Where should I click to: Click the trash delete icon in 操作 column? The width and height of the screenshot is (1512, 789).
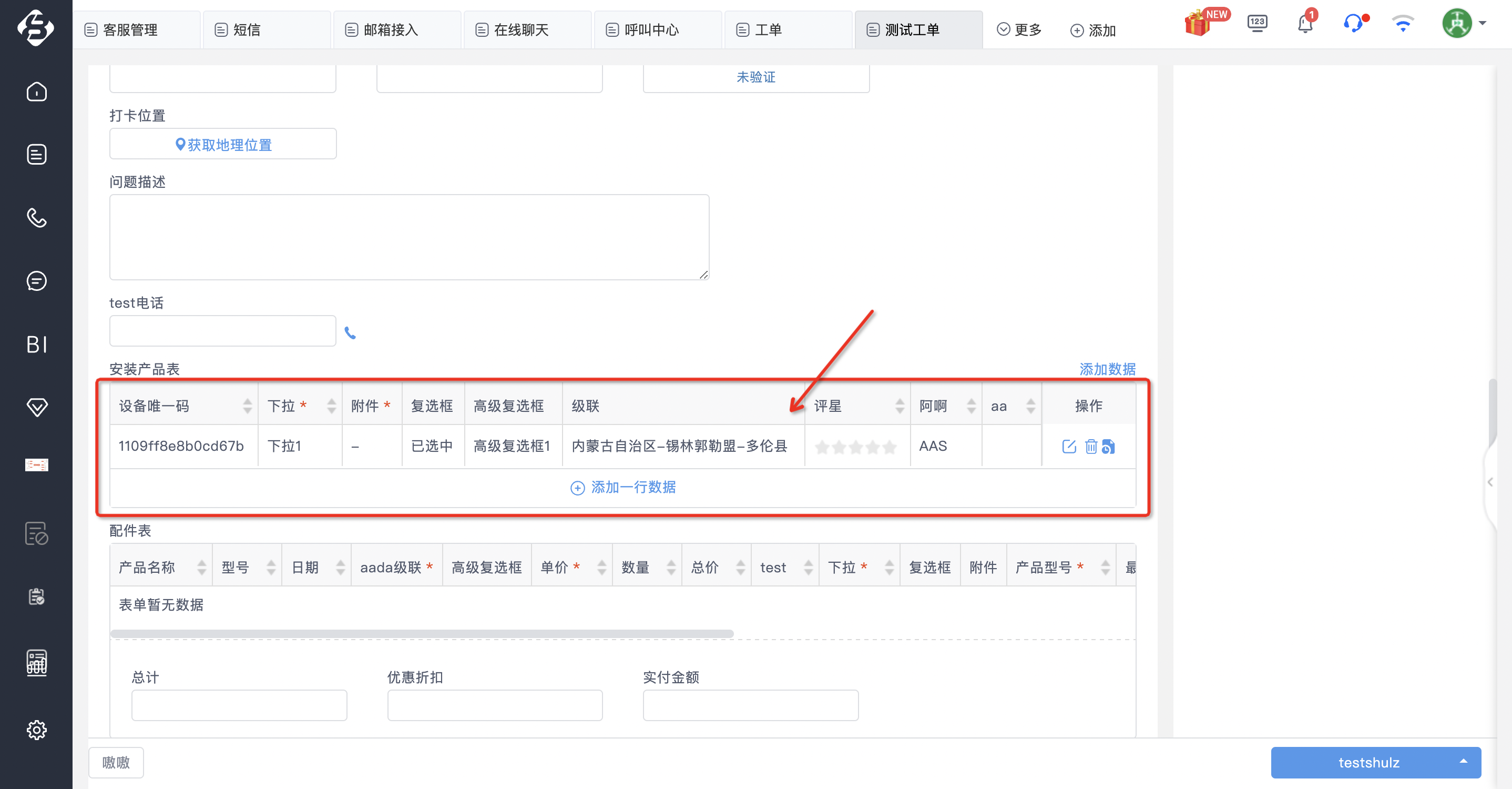[x=1090, y=446]
